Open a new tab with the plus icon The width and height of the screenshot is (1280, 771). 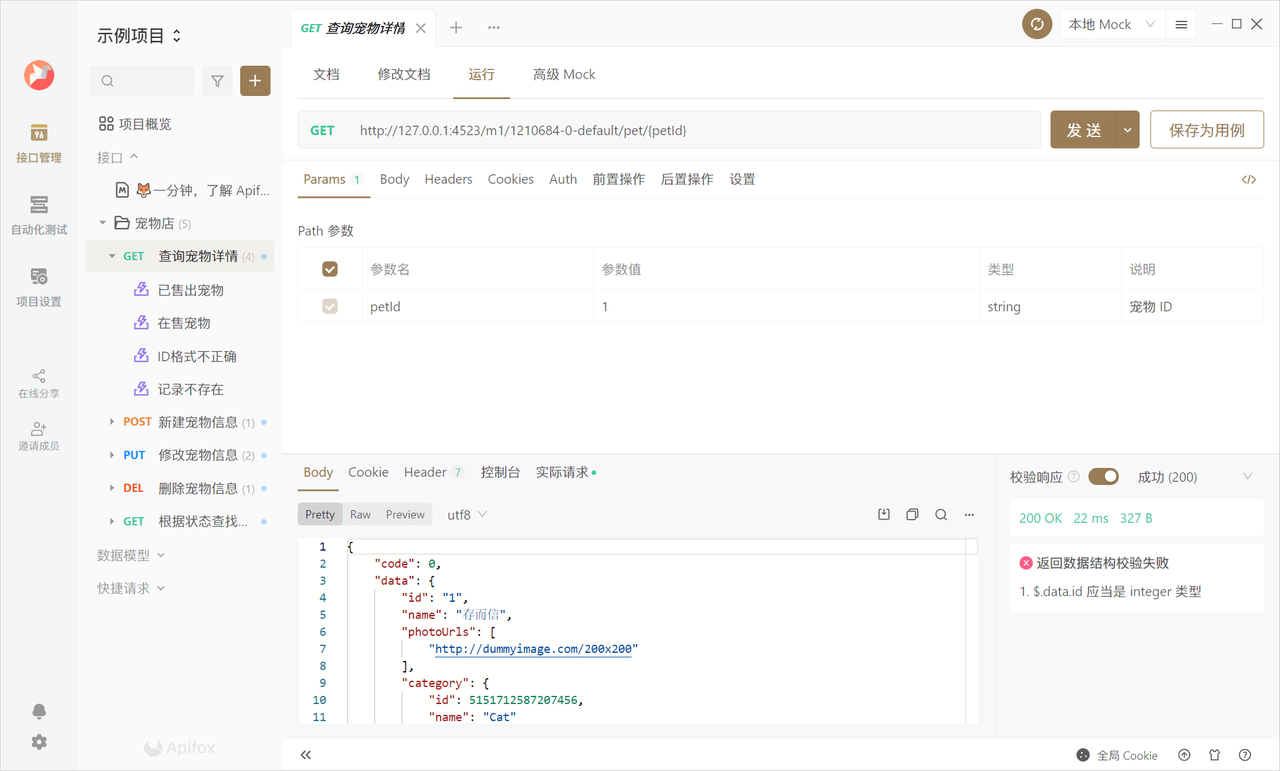(456, 28)
